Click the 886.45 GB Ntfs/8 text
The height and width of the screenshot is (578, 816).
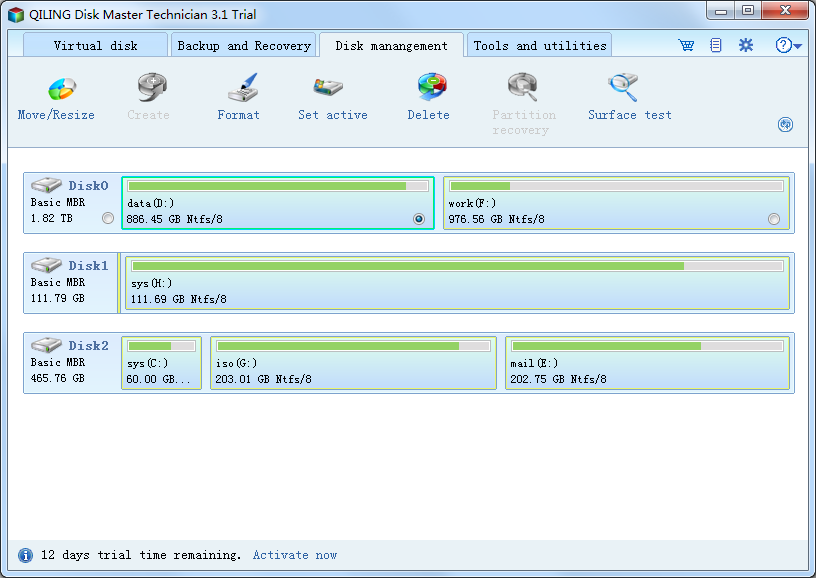tap(174, 220)
